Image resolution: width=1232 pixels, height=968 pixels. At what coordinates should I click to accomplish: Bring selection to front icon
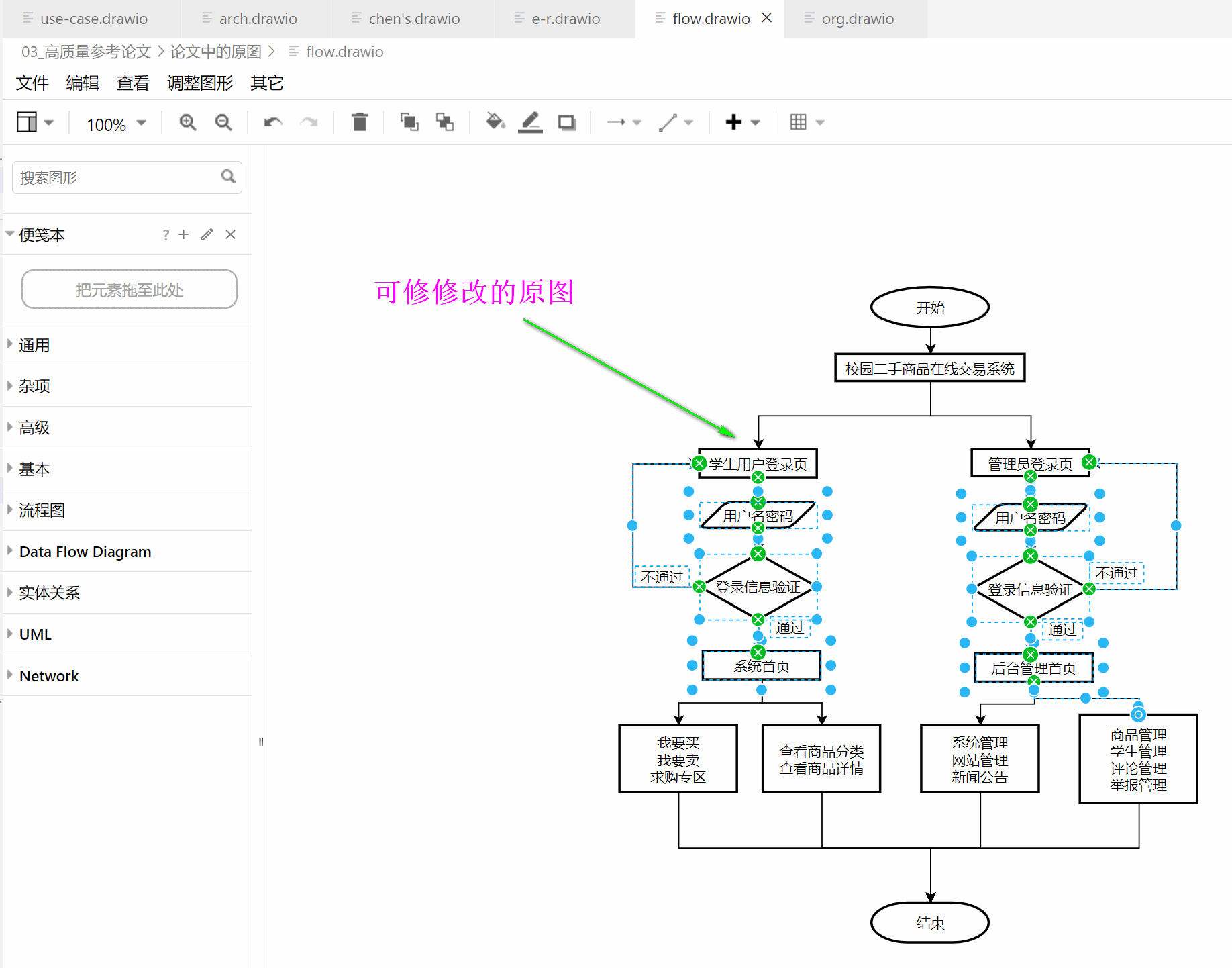(409, 122)
